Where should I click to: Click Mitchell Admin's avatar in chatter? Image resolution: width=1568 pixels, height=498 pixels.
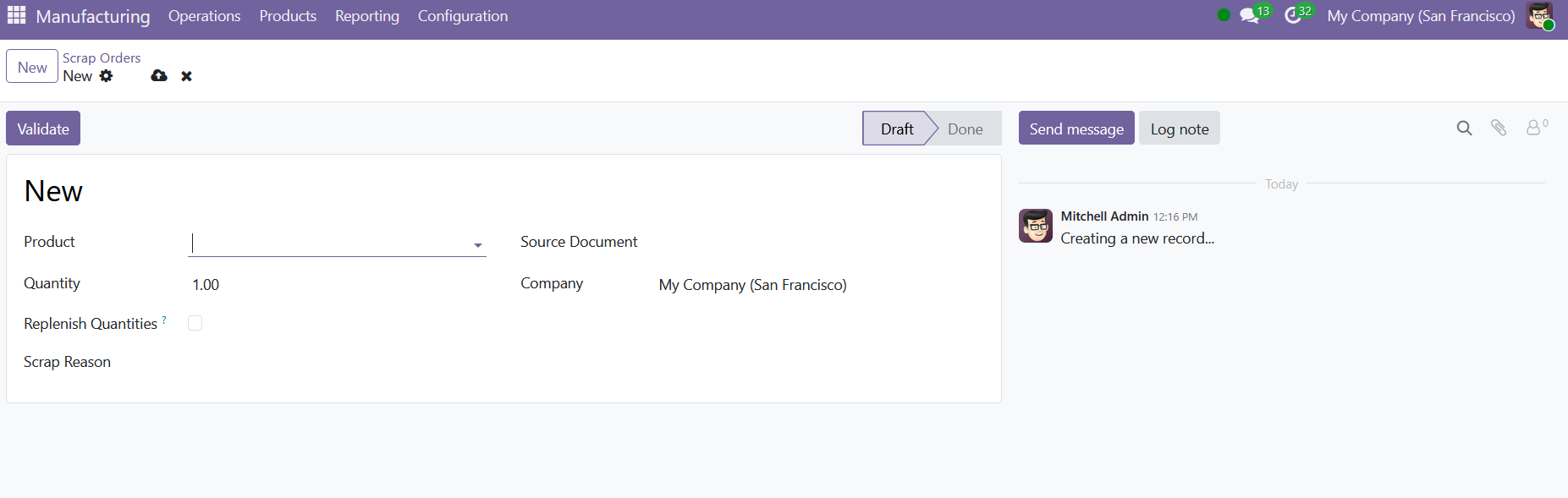[1036, 226]
